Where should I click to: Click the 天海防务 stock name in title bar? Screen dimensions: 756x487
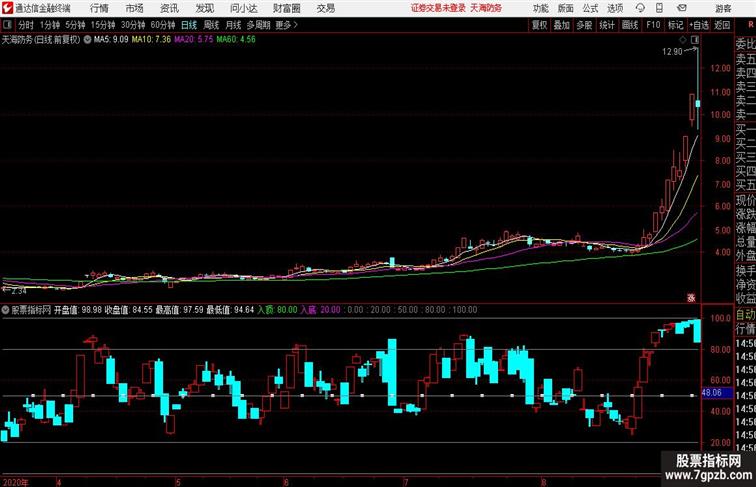[486, 8]
